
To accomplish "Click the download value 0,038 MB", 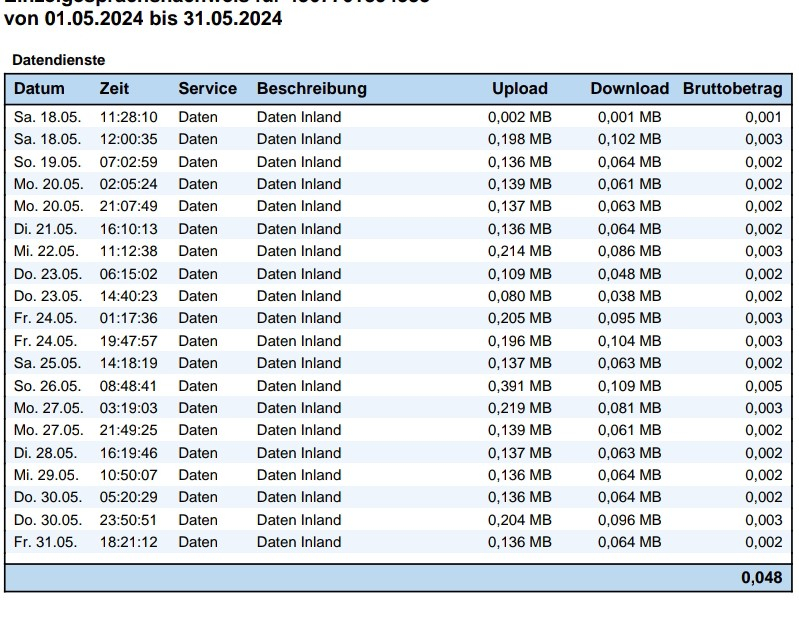I will (x=629, y=296).
